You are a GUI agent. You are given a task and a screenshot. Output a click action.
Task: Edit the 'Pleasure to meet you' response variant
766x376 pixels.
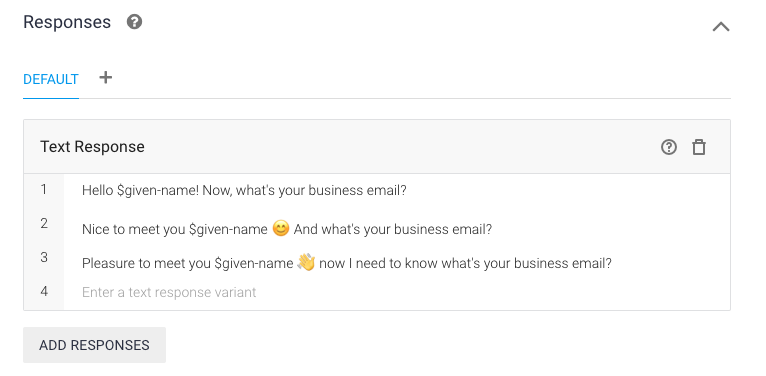pyautogui.click(x=397, y=263)
